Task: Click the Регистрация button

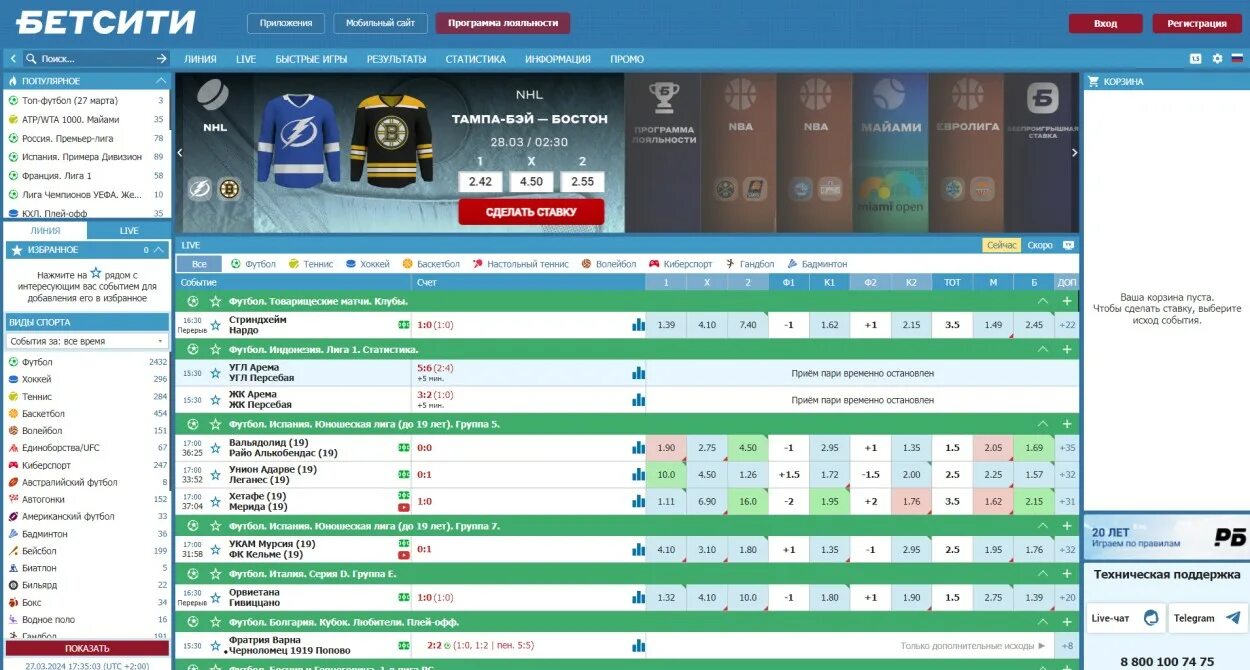Action: point(1196,23)
